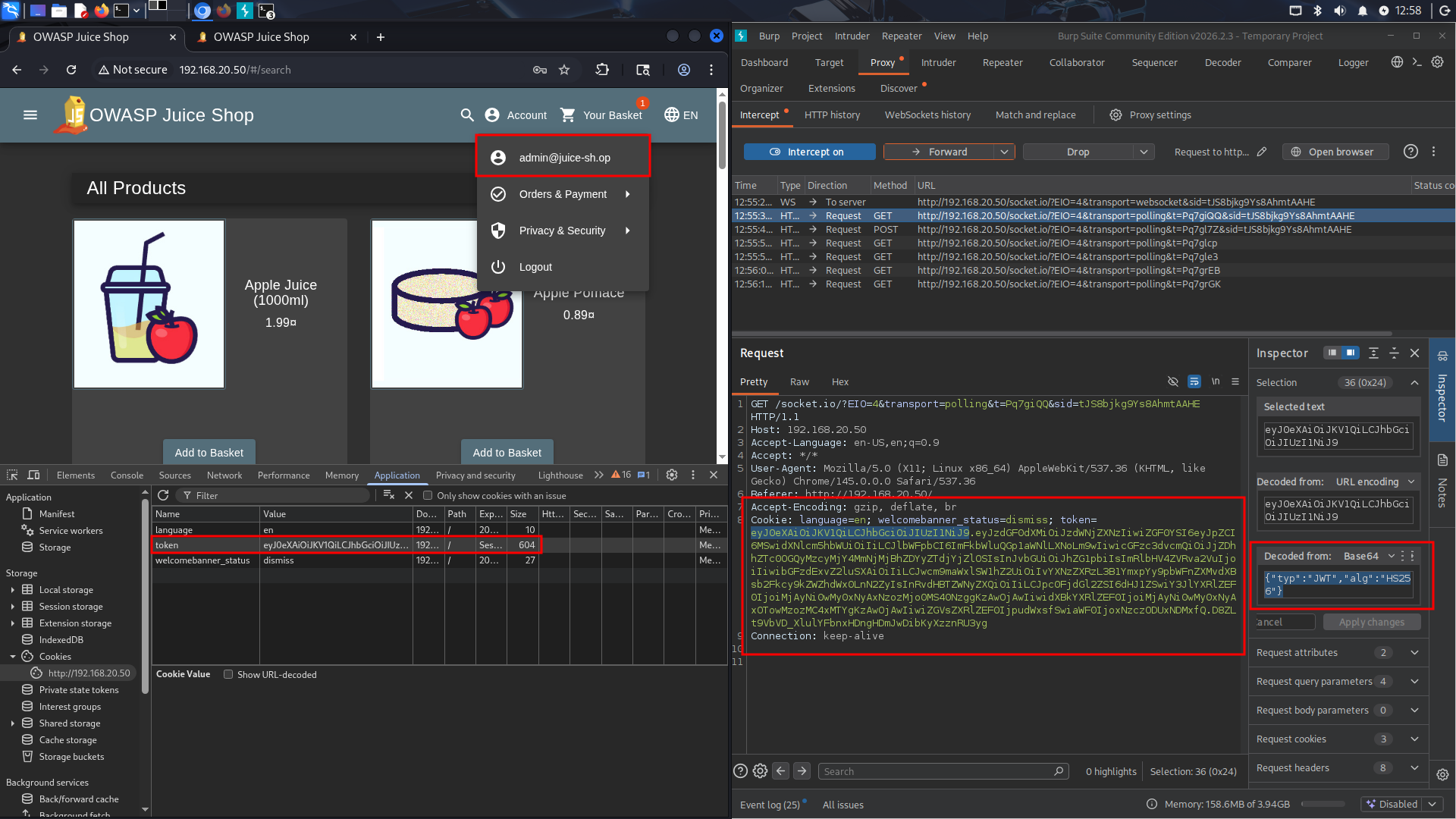
Task: Click the refresh icon in DevTools Application panel
Action: coord(163,495)
